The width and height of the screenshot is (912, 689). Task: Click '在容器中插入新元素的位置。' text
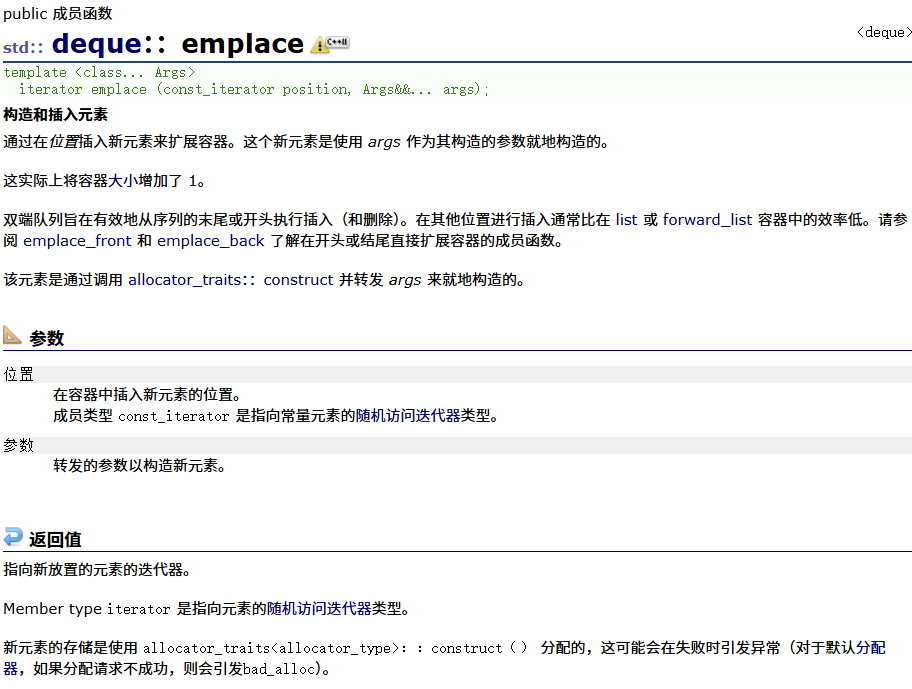pyautogui.click(x=147, y=395)
